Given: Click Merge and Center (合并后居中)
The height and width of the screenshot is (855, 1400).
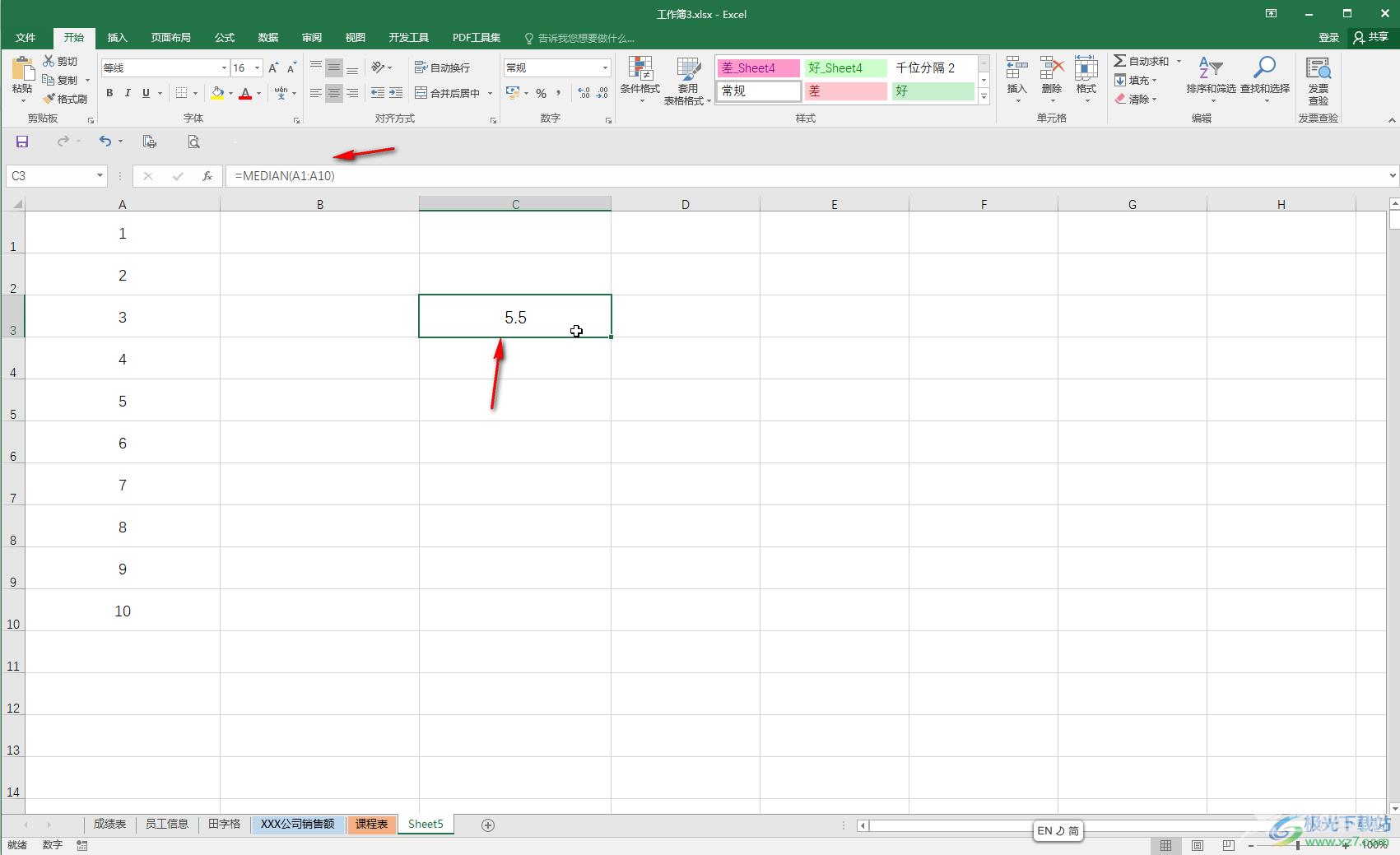Looking at the screenshot, I should (x=448, y=93).
